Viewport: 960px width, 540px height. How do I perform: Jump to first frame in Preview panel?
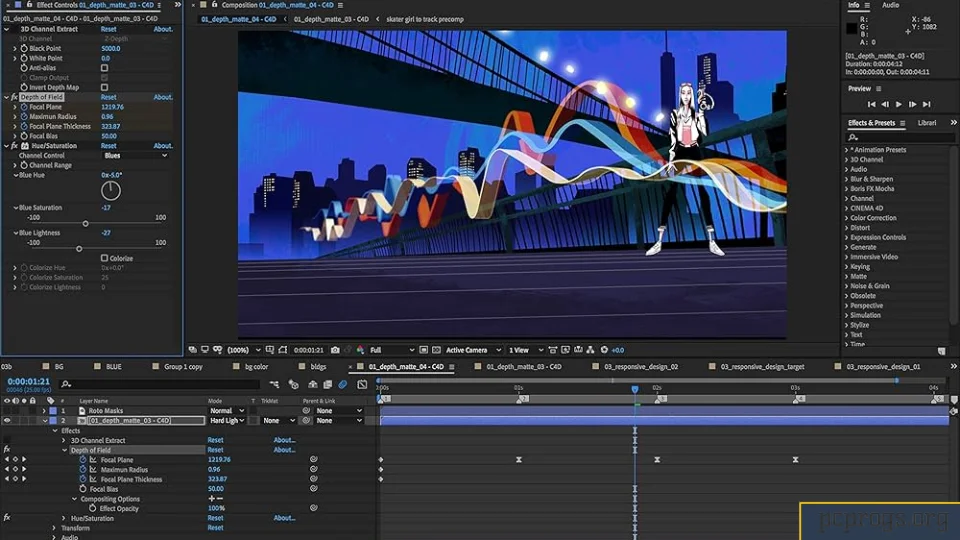871,105
